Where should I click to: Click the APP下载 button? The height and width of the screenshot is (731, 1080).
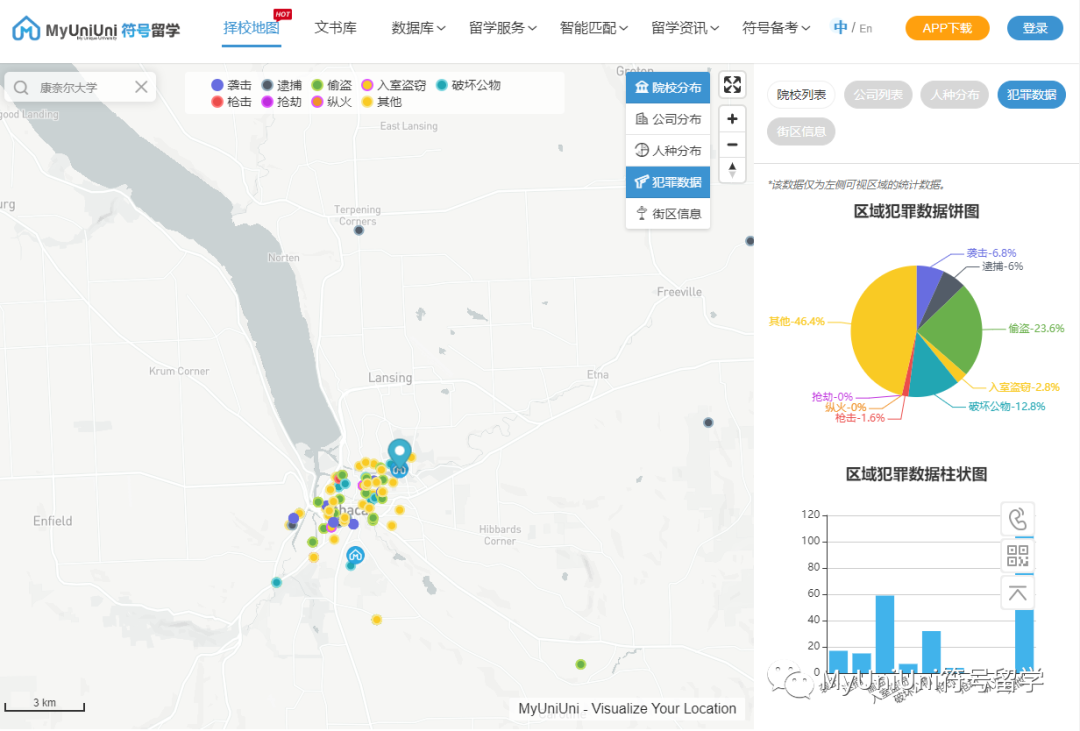tap(946, 28)
